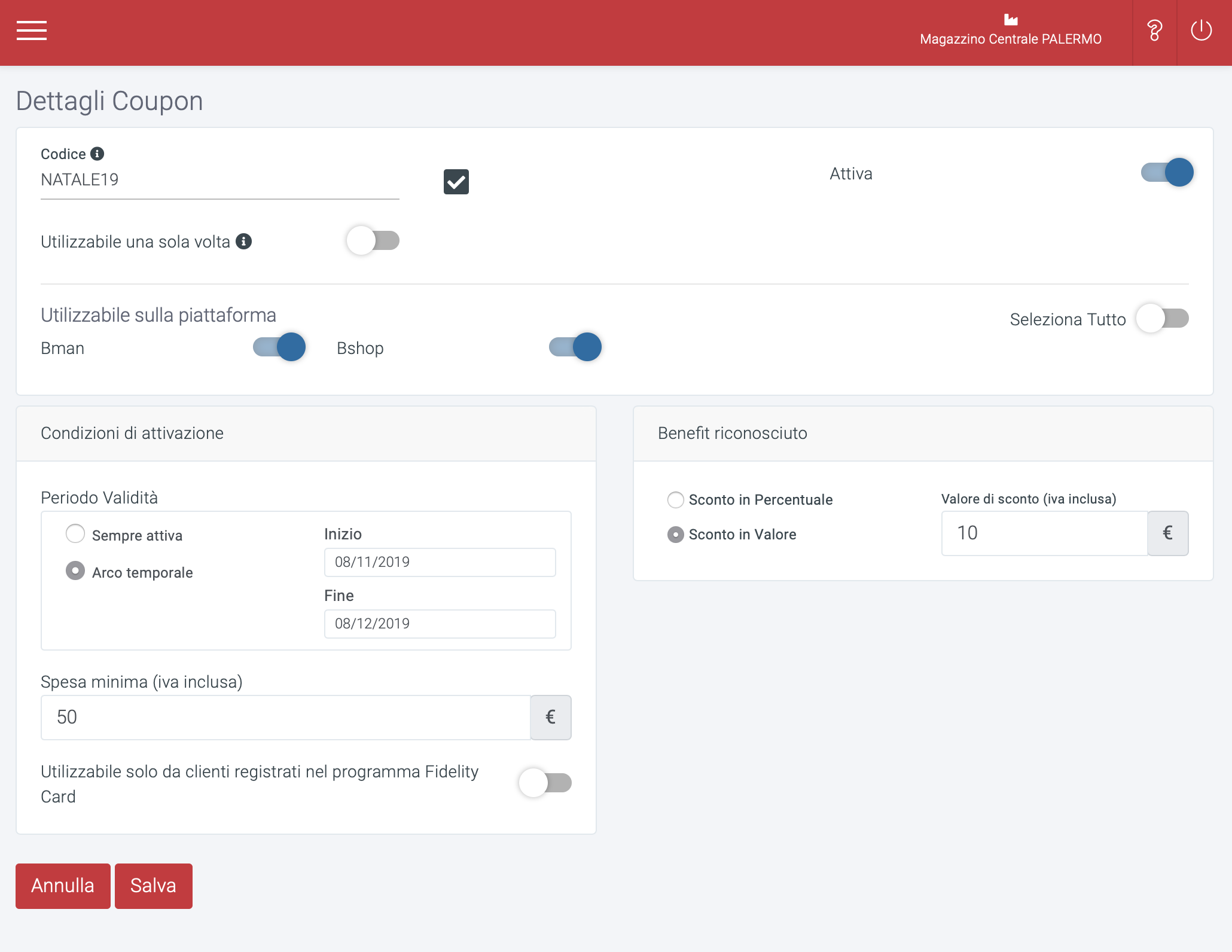Click Magazzino Centrale PALERMO warehouse label
The height and width of the screenshot is (952, 1232).
click(x=1011, y=39)
